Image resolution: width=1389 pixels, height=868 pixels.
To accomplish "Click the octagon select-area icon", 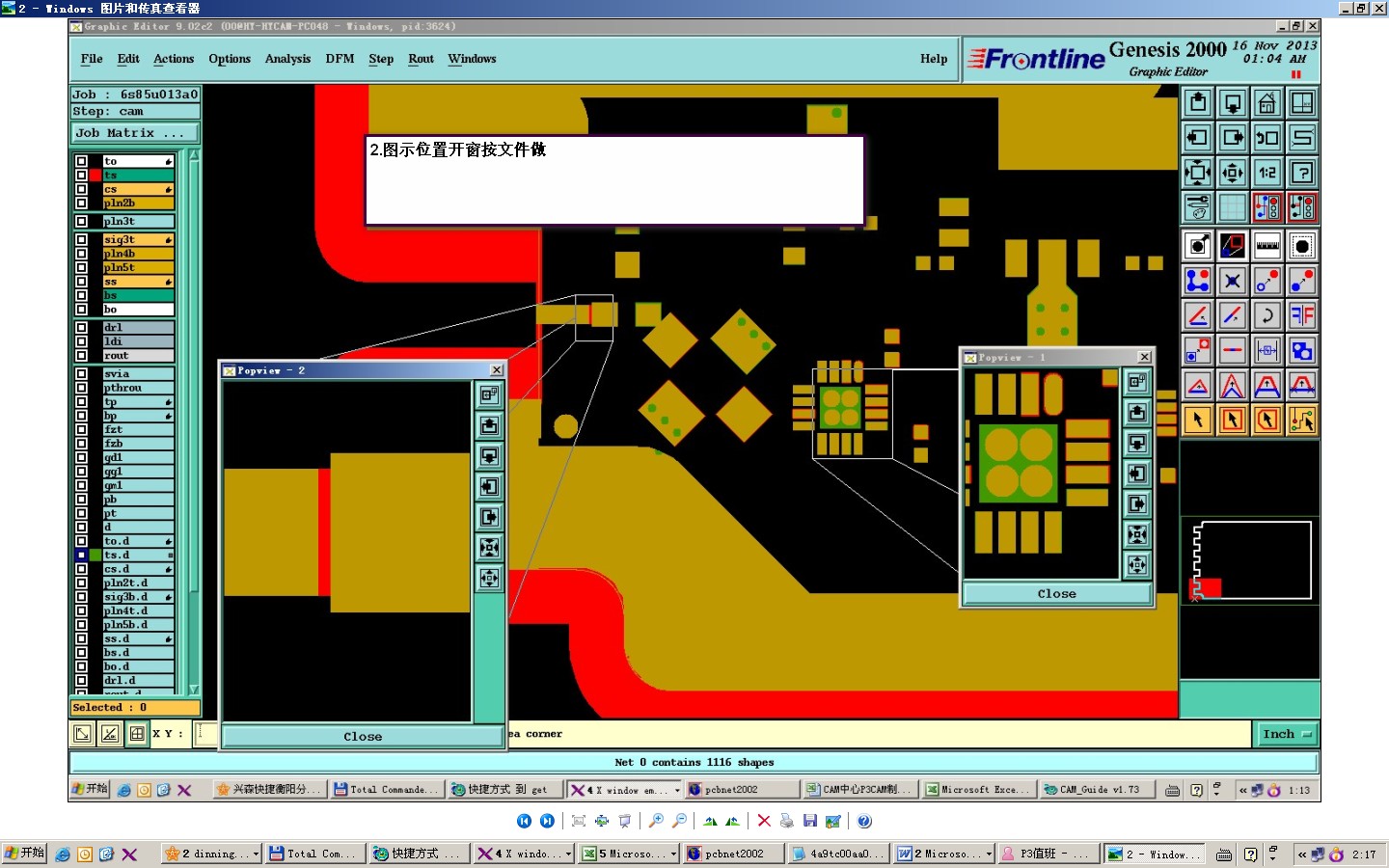I will tap(1301, 246).
